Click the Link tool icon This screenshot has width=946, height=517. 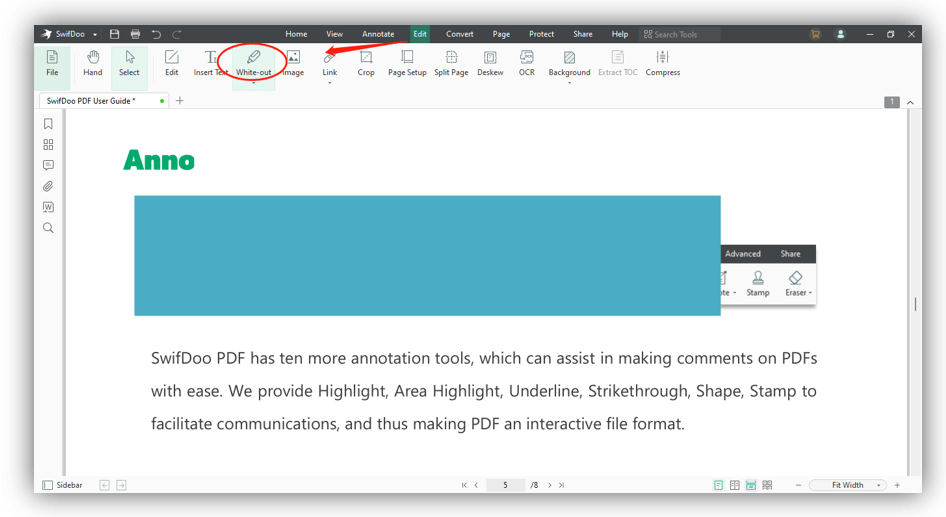(x=329, y=58)
